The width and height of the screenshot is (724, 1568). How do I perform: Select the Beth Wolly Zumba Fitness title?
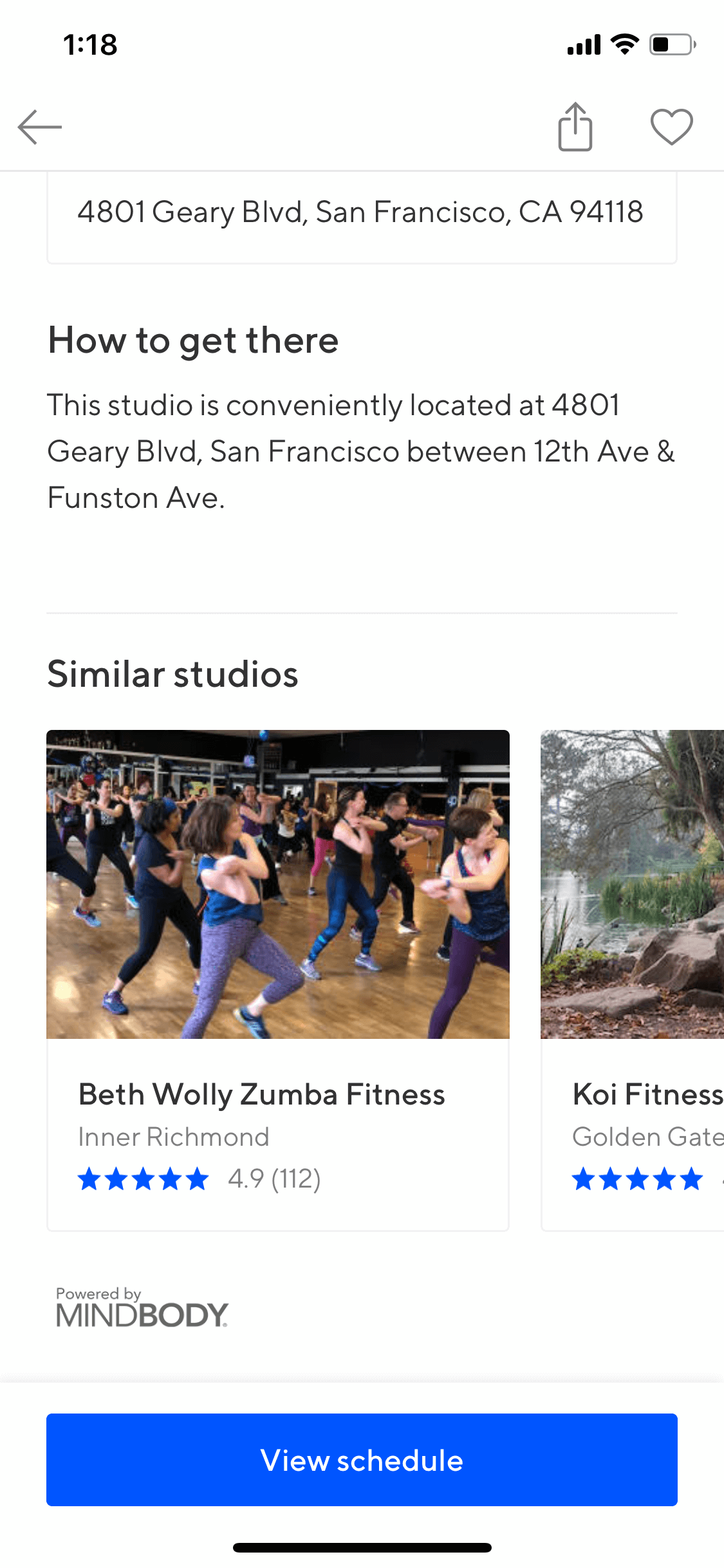262,1094
